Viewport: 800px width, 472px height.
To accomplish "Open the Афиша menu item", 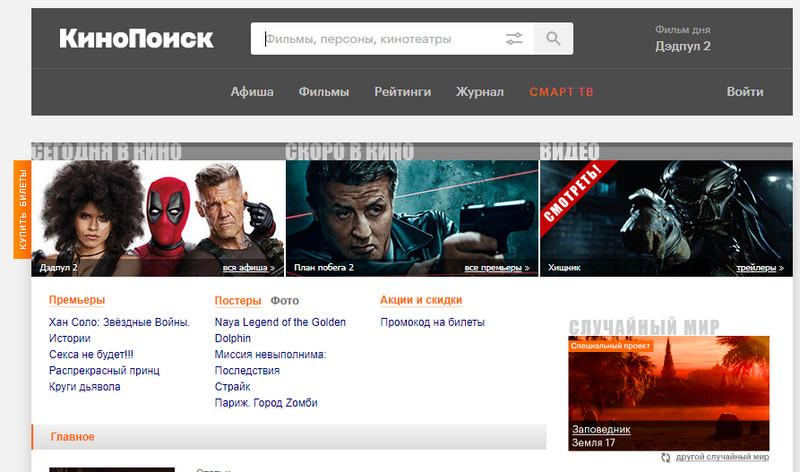I will (x=252, y=92).
